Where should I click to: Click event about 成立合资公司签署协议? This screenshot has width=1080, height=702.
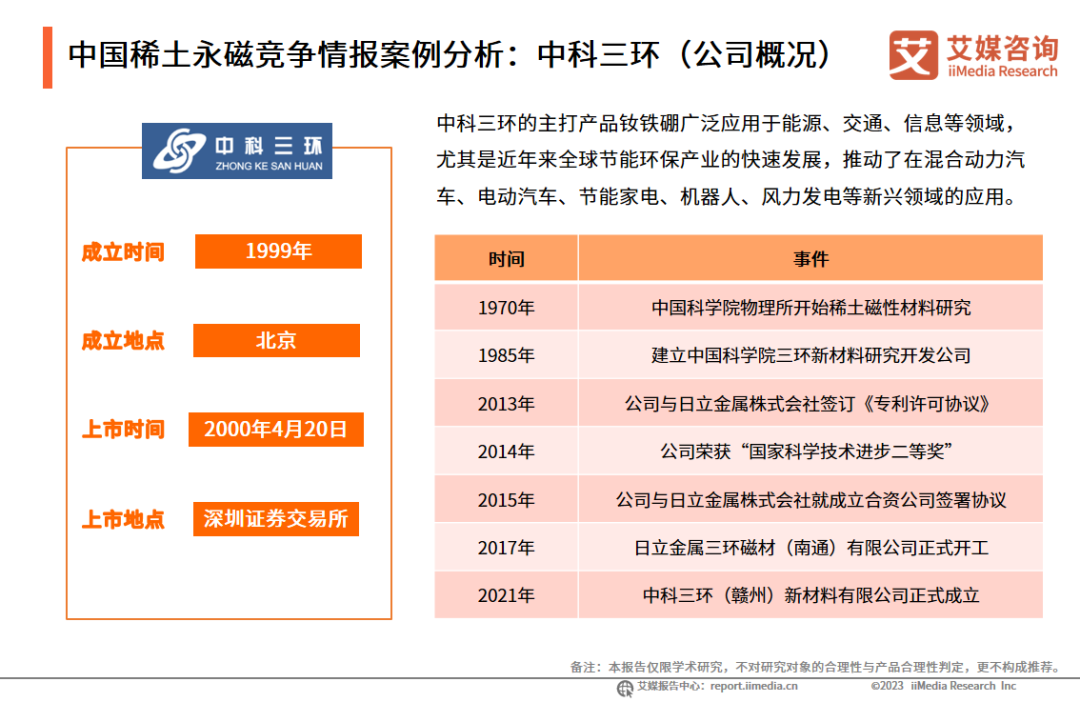(x=811, y=499)
